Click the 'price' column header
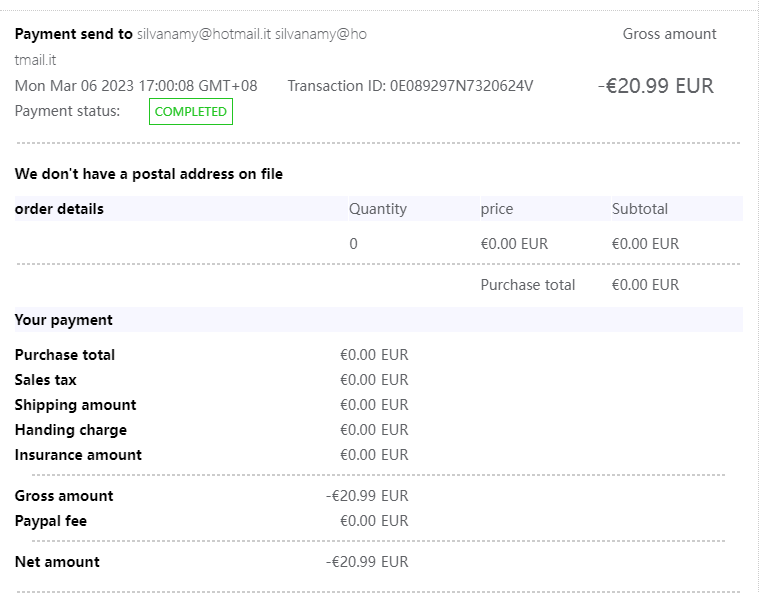 (496, 209)
